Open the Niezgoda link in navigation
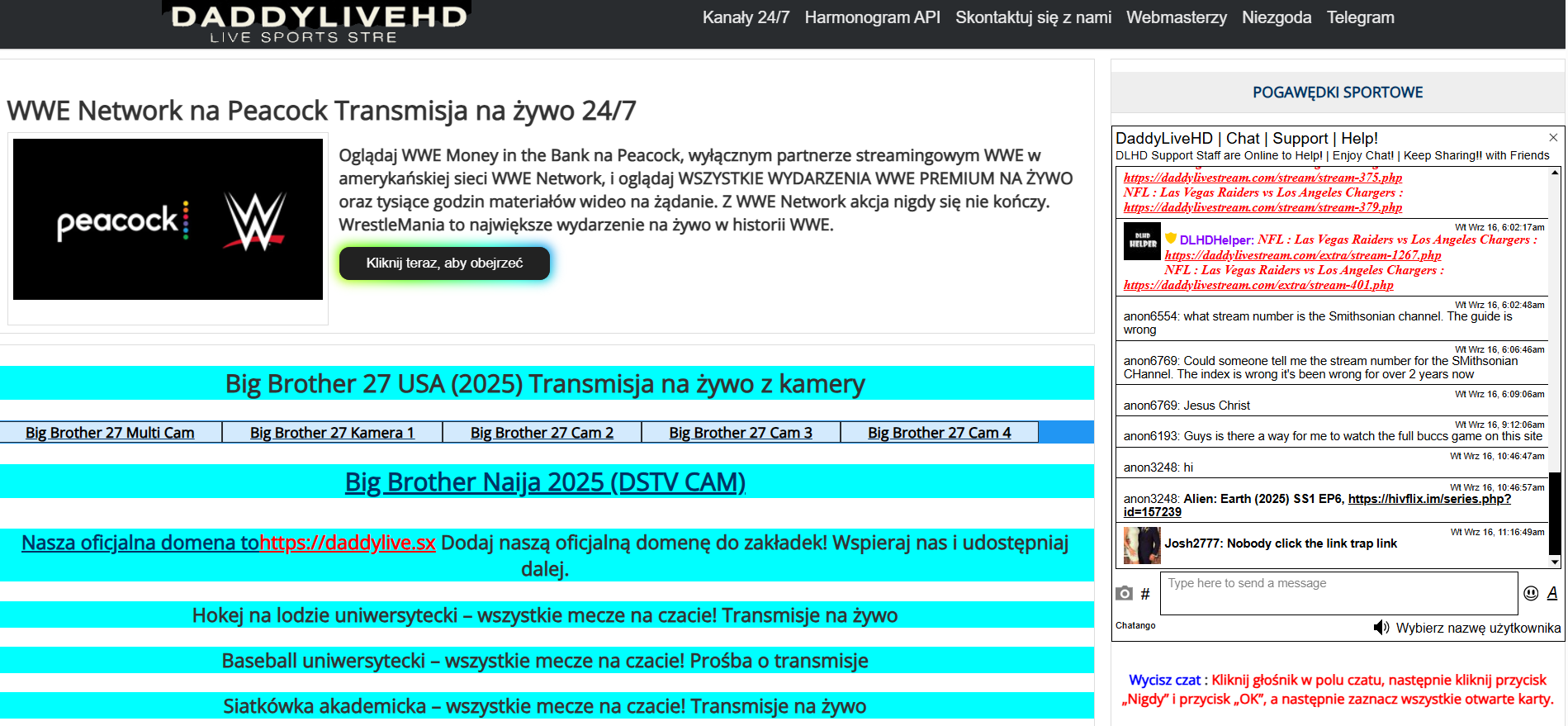The height and width of the screenshot is (726, 1568). tap(1276, 17)
